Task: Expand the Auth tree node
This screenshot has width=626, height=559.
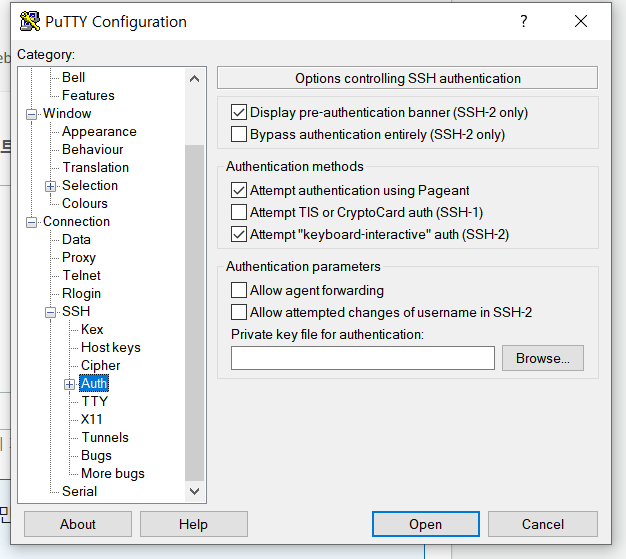Action: click(69, 384)
